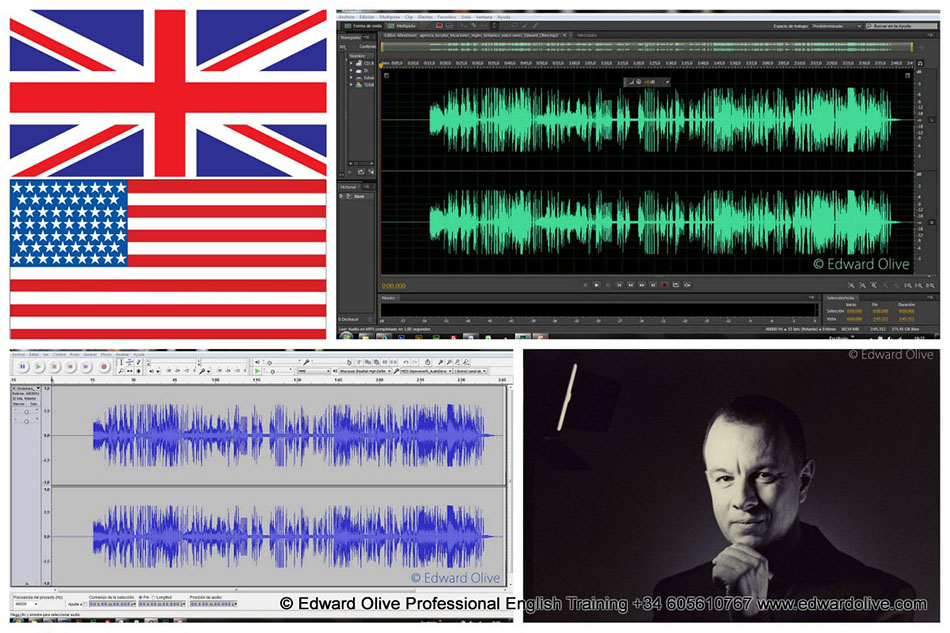Open Favoritos menu in Audition

click(x=447, y=17)
